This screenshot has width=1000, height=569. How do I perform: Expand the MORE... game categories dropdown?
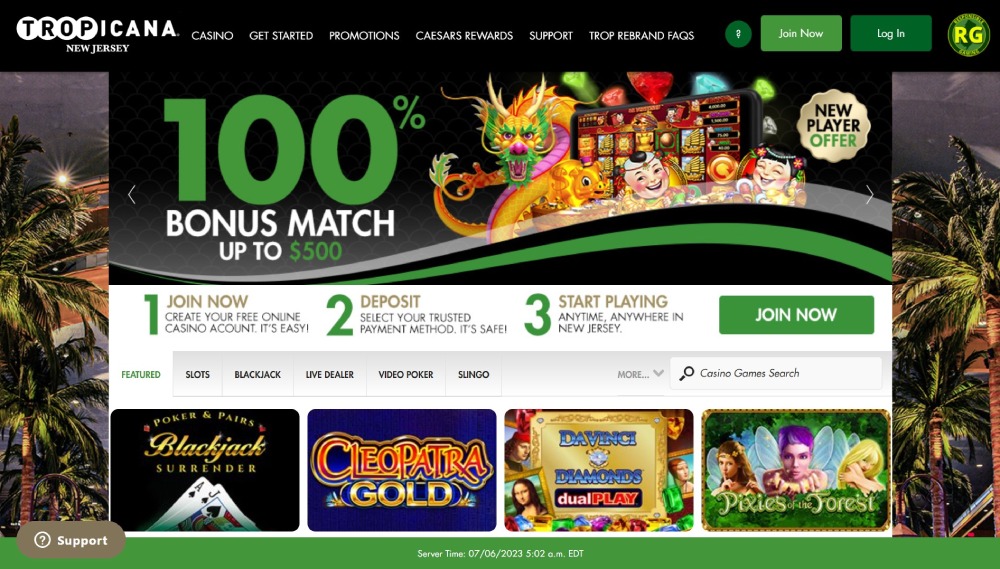coord(640,374)
